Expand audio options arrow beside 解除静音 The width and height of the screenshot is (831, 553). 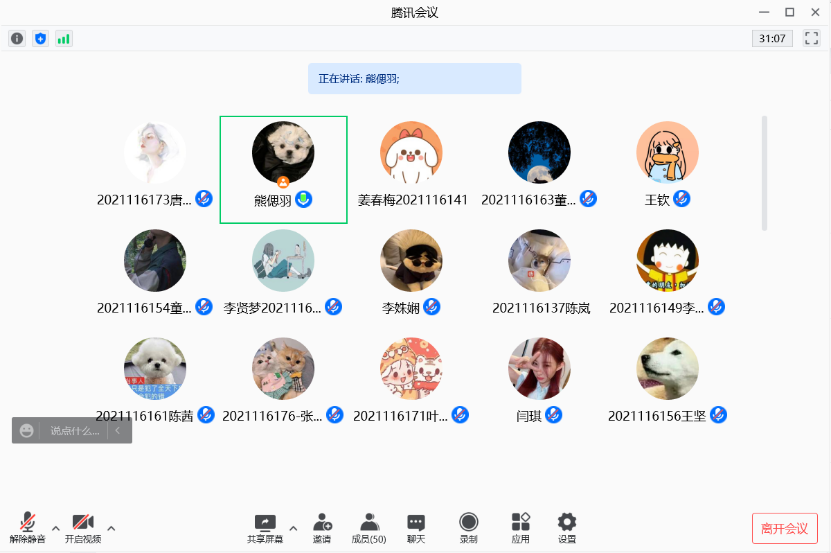[56, 528]
